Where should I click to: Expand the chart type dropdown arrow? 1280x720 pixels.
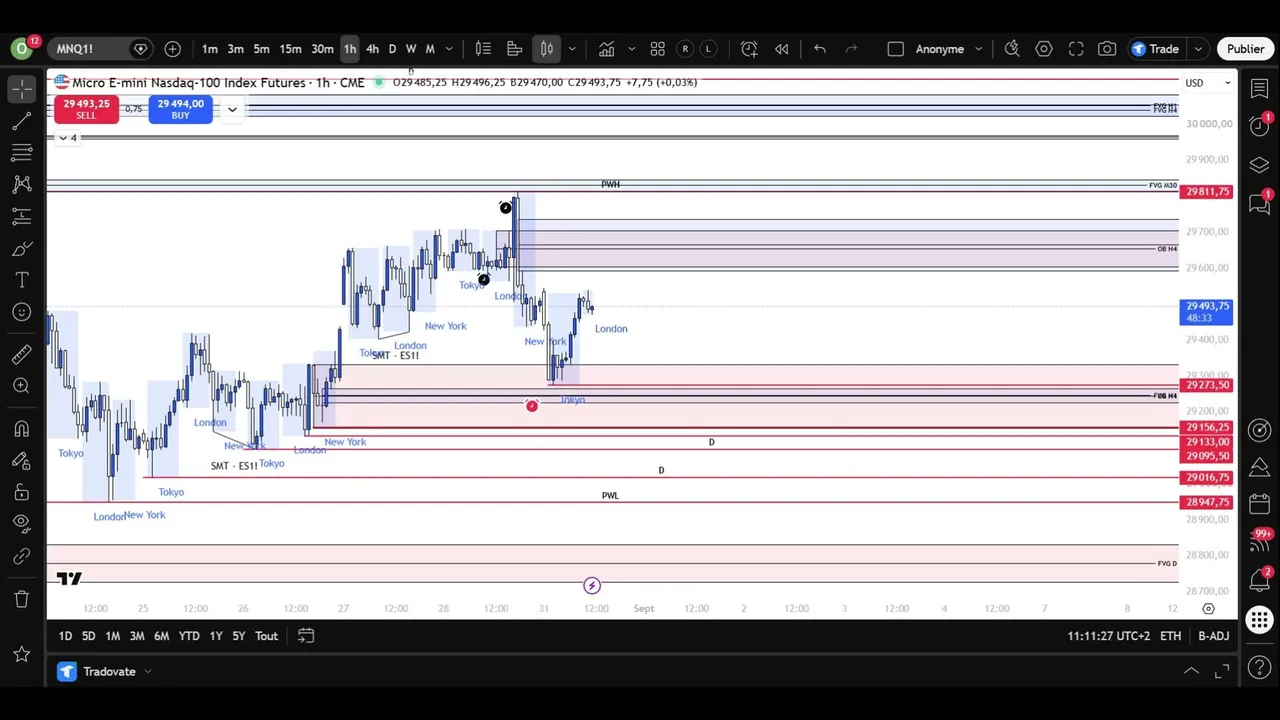click(572, 49)
